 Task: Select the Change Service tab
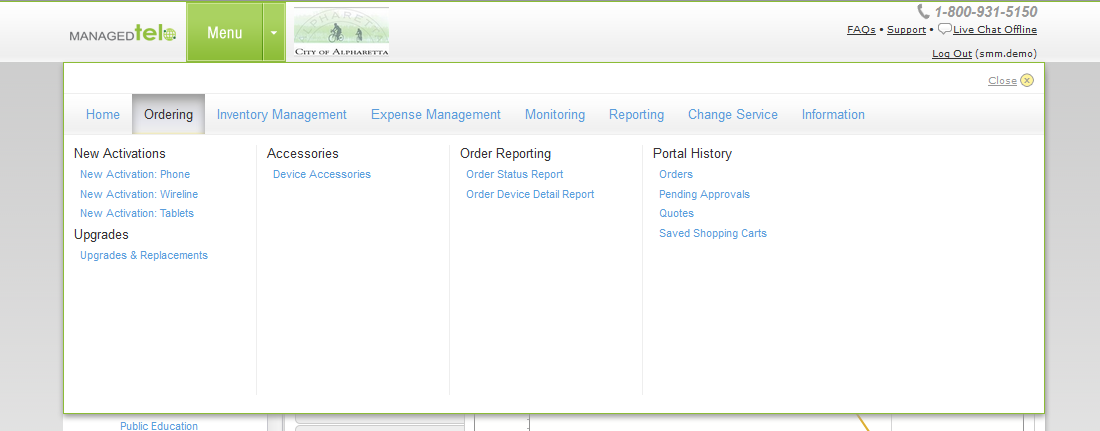pos(733,115)
